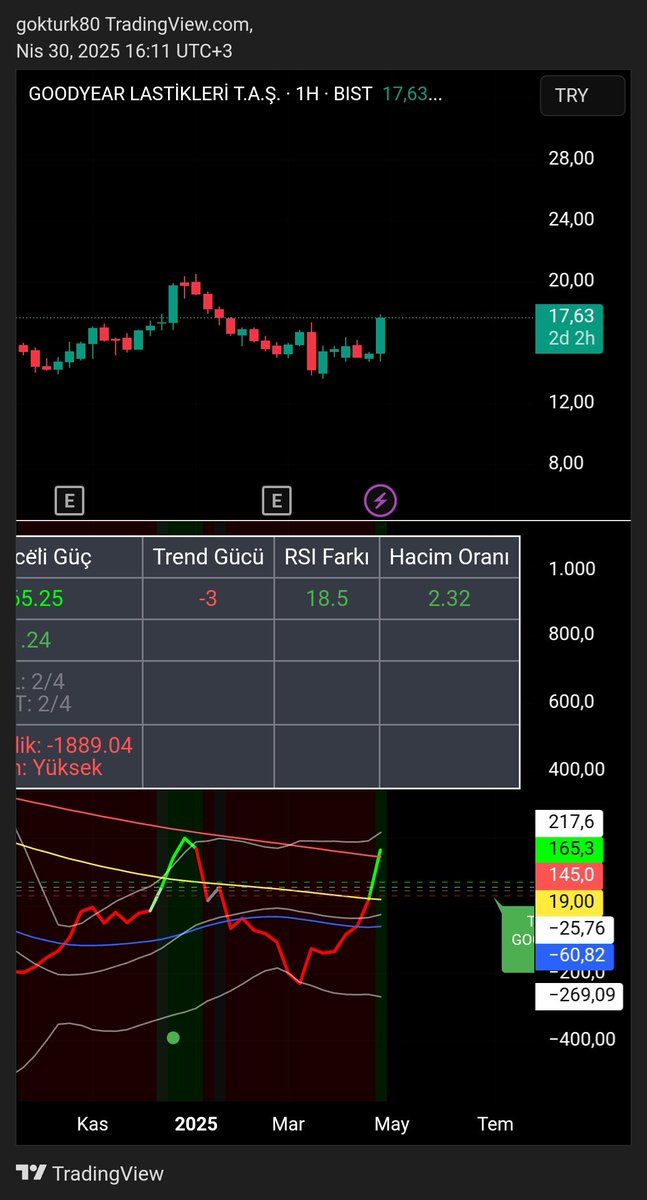Click the BIST exchange name in the title
This screenshot has height=1200, width=647.
(354, 94)
